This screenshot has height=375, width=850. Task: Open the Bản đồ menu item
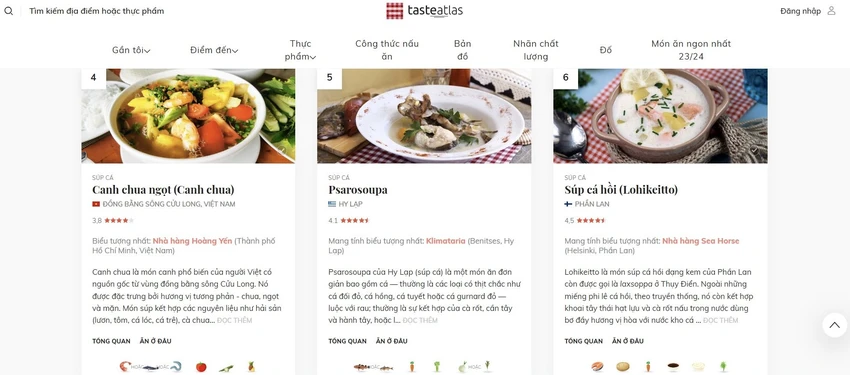point(462,50)
